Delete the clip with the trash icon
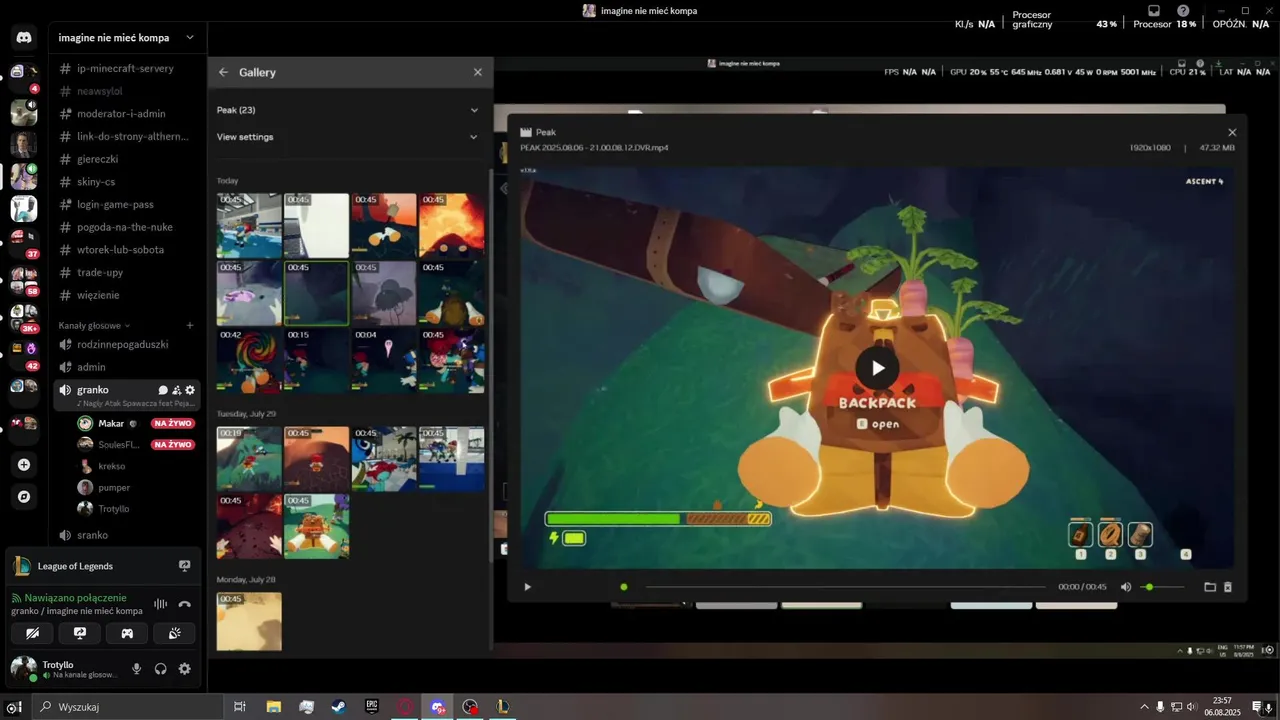This screenshot has height=720, width=1280. [x=1228, y=587]
